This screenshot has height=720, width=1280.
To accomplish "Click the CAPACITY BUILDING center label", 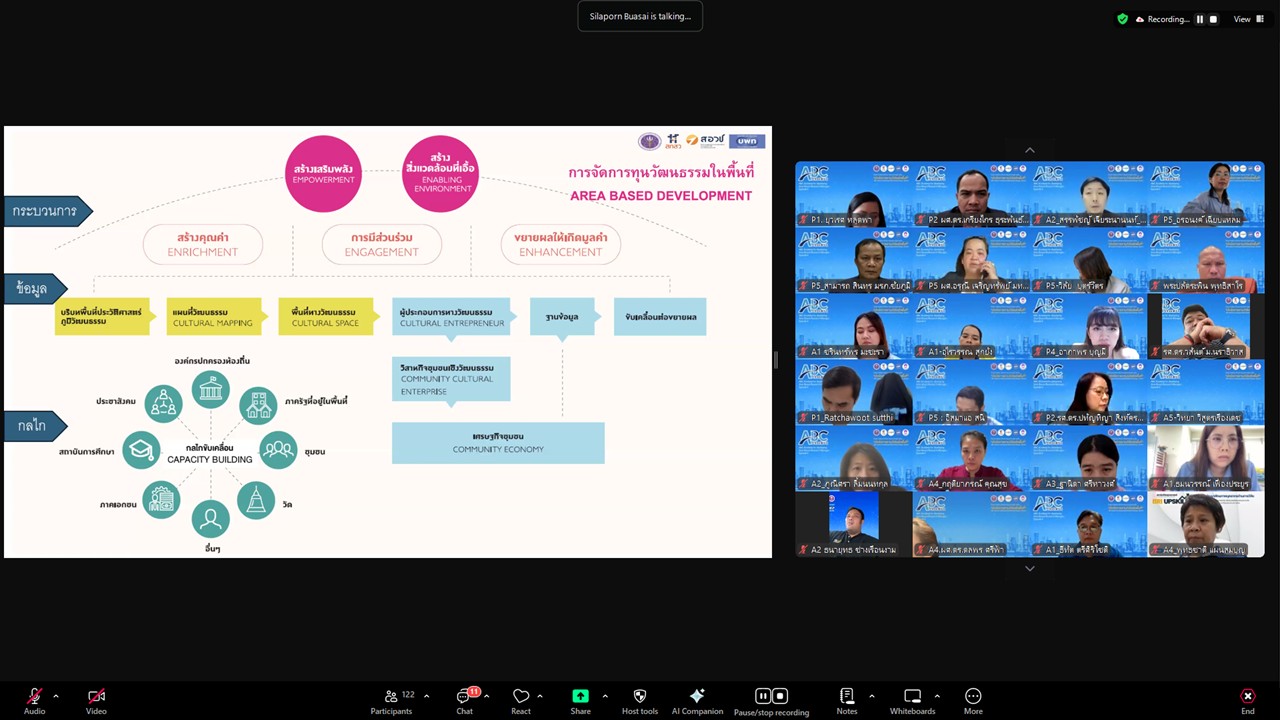I will pyautogui.click(x=210, y=454).
